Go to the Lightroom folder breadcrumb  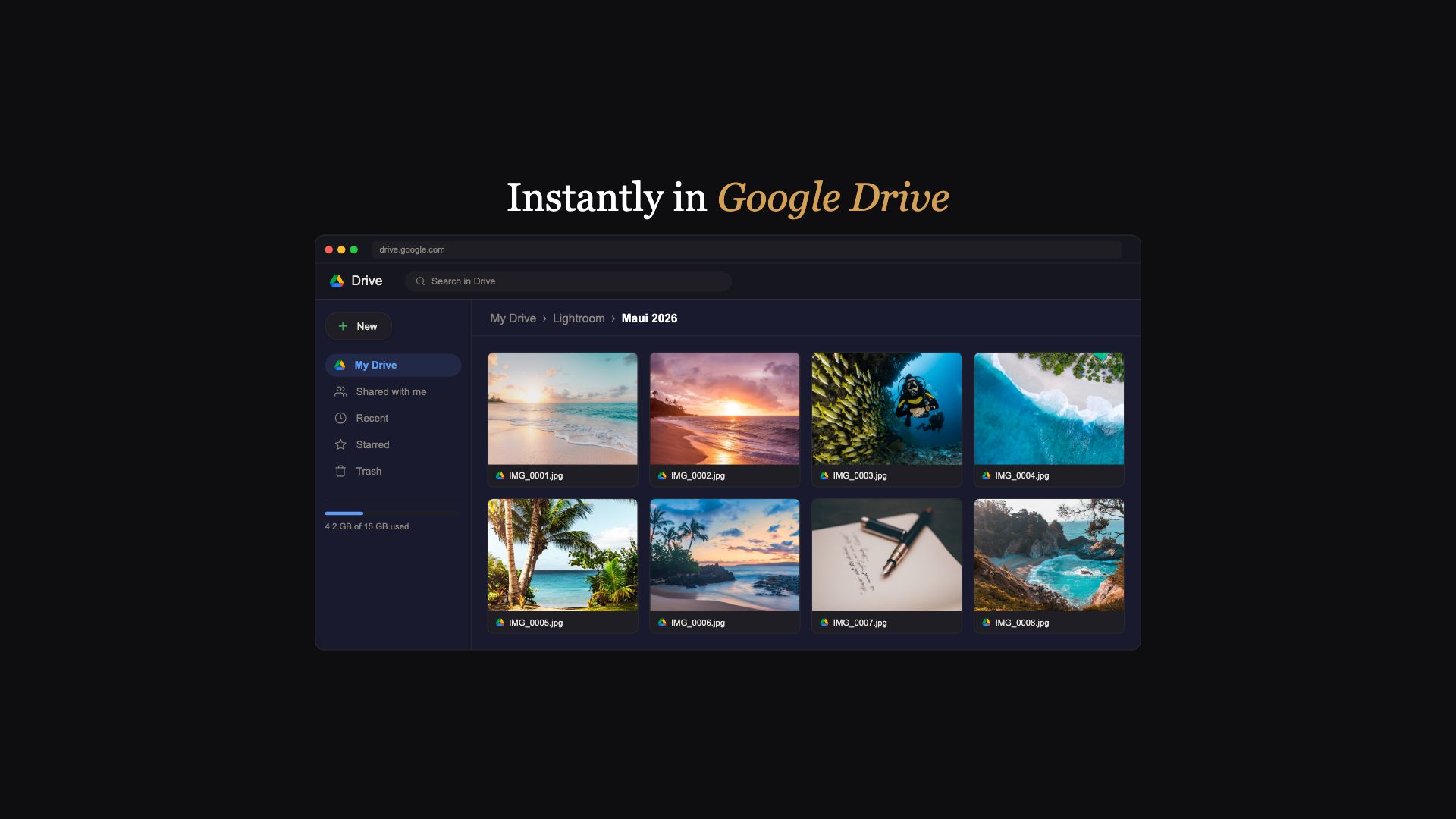click(579, 318)
